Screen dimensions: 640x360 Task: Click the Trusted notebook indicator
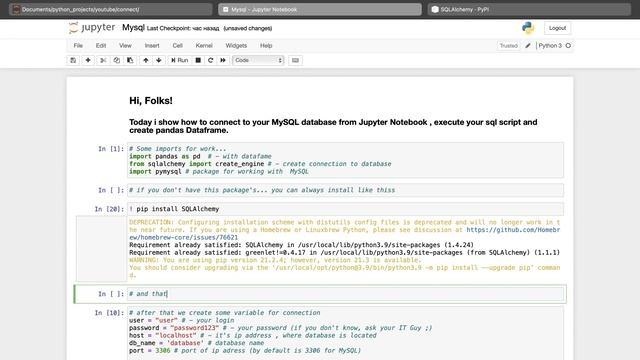click(x=509, y=46)
